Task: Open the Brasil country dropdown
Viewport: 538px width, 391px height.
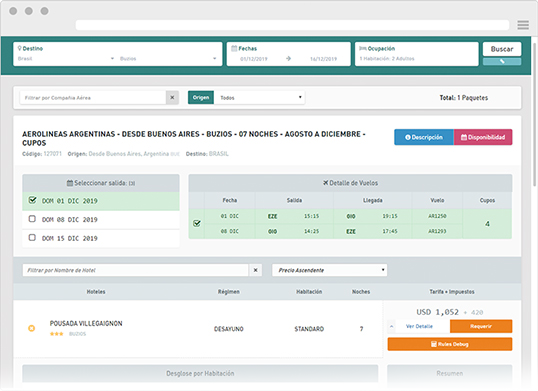Action: click(66, 59)
